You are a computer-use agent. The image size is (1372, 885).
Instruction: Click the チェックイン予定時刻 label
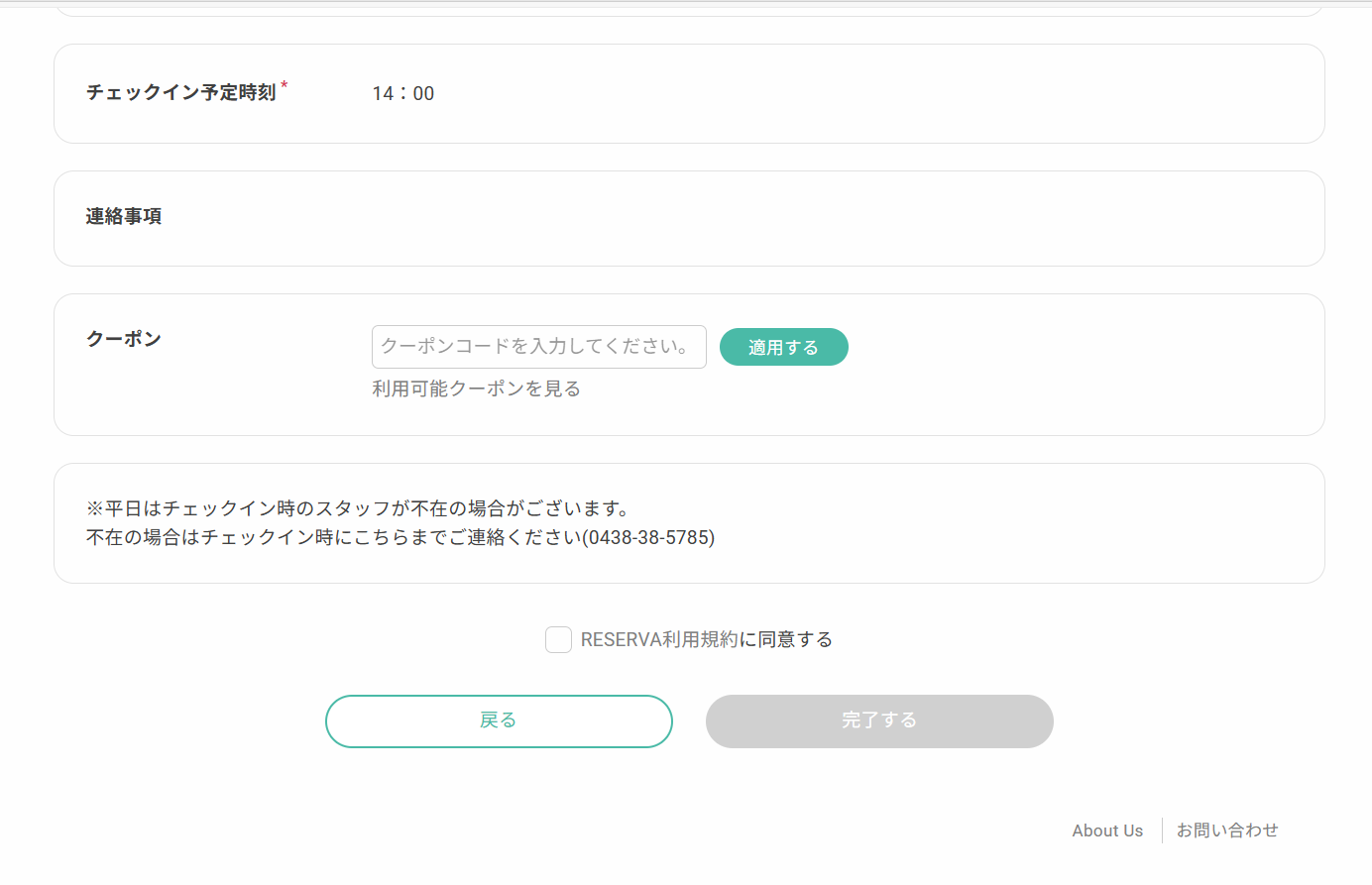click(x=180, y=92)
